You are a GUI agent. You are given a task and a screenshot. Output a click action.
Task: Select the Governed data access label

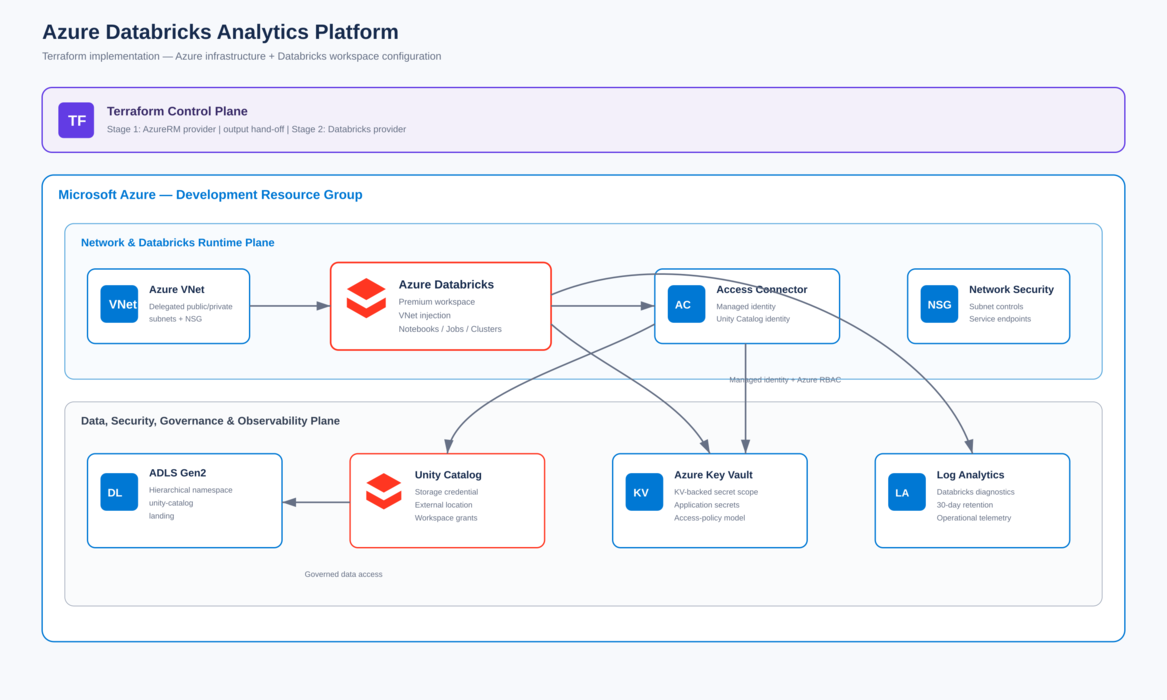coord(343,574)
